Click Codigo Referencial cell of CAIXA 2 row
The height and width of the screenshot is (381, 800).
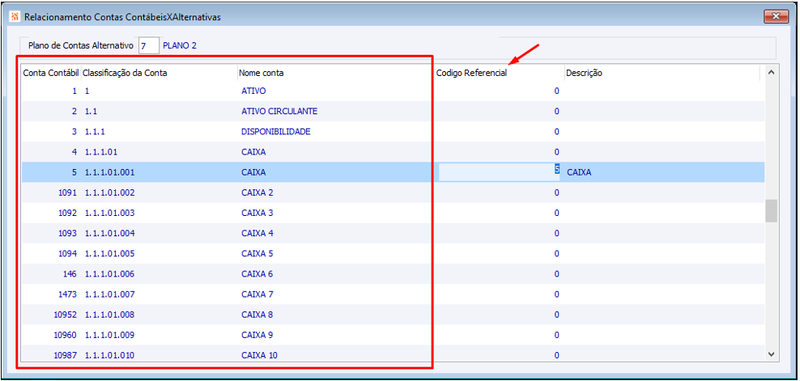click(x=499, y=193)
